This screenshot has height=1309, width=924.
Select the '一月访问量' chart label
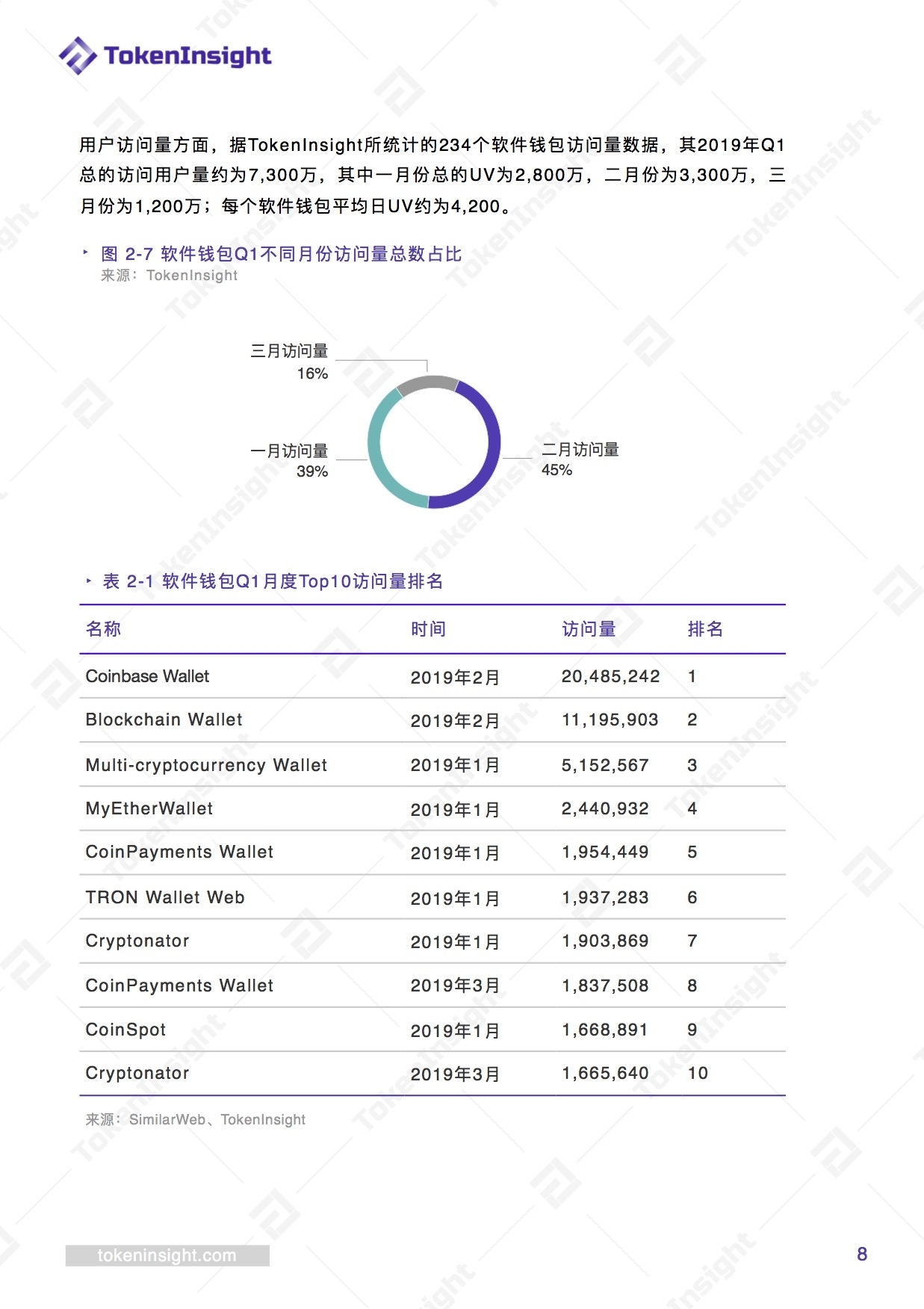(290, 451)
